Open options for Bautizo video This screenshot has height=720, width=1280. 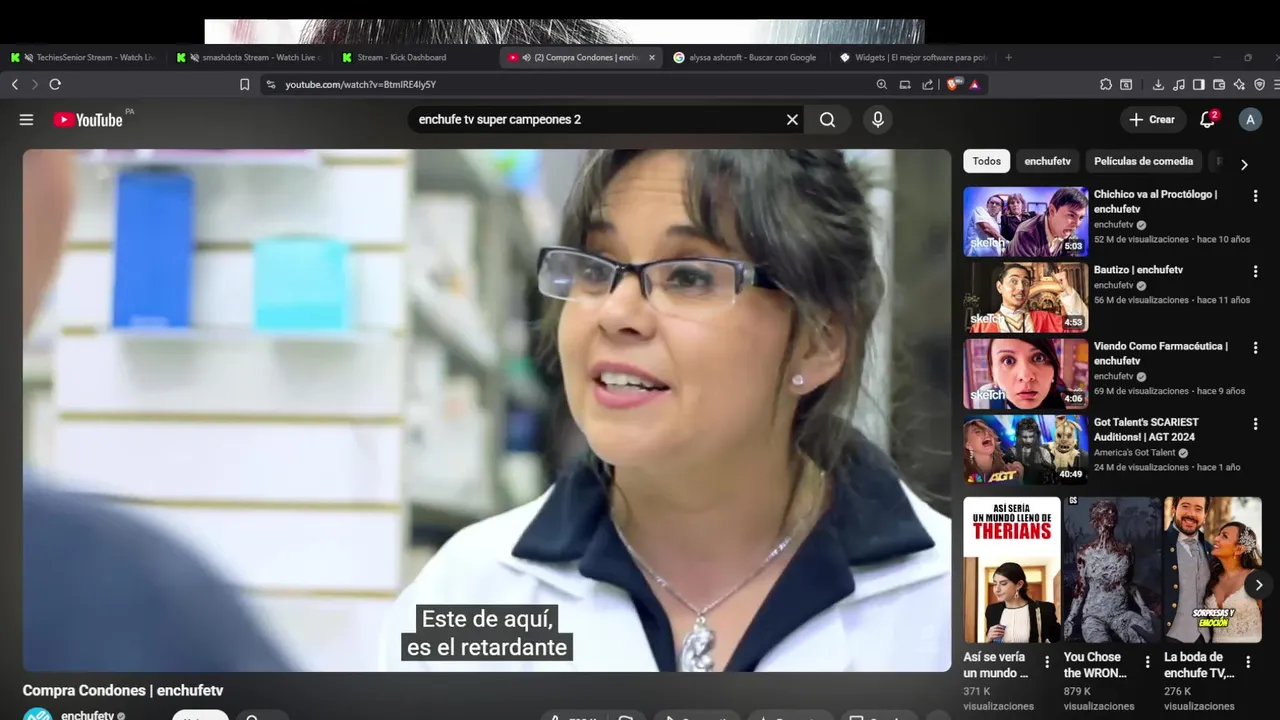tap(1255, 272)
